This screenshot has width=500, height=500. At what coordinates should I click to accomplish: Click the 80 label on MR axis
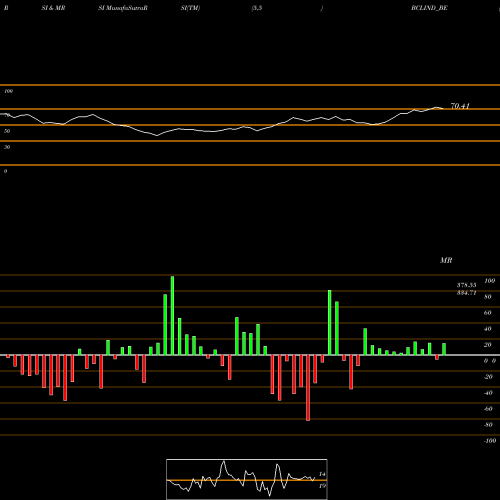(488, 297)
